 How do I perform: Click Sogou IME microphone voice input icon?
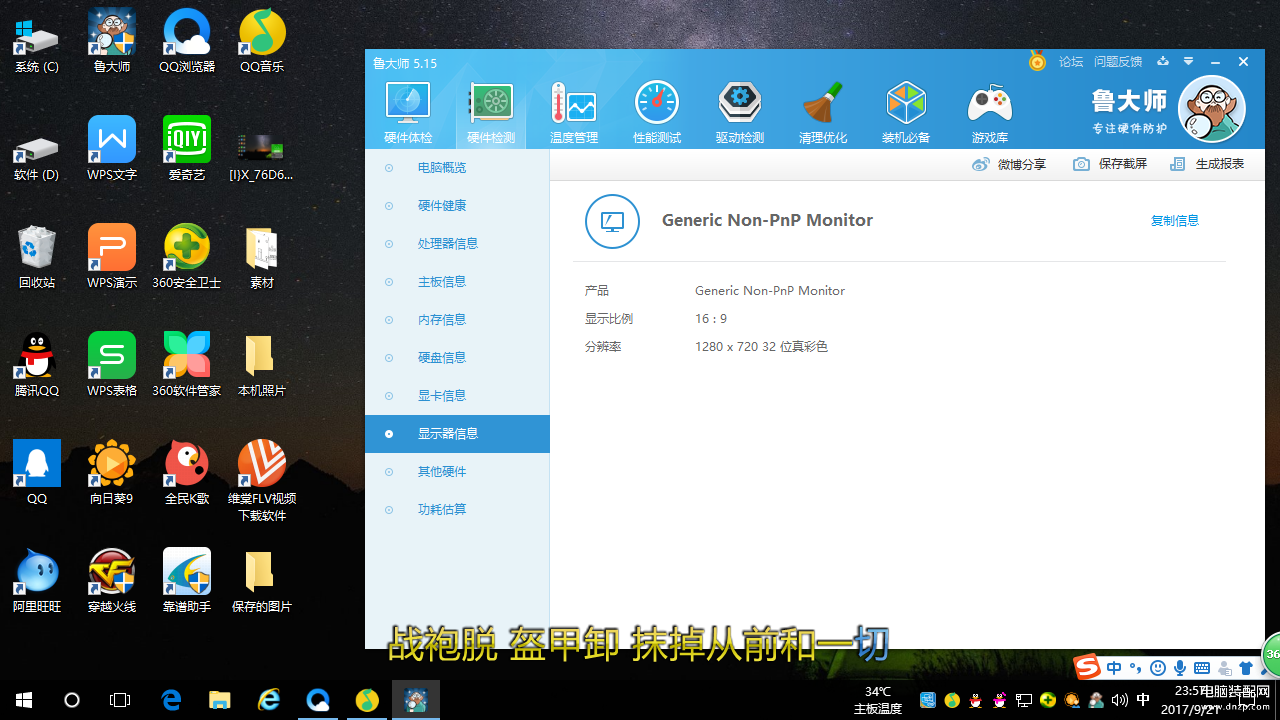tap(1180, 668)
